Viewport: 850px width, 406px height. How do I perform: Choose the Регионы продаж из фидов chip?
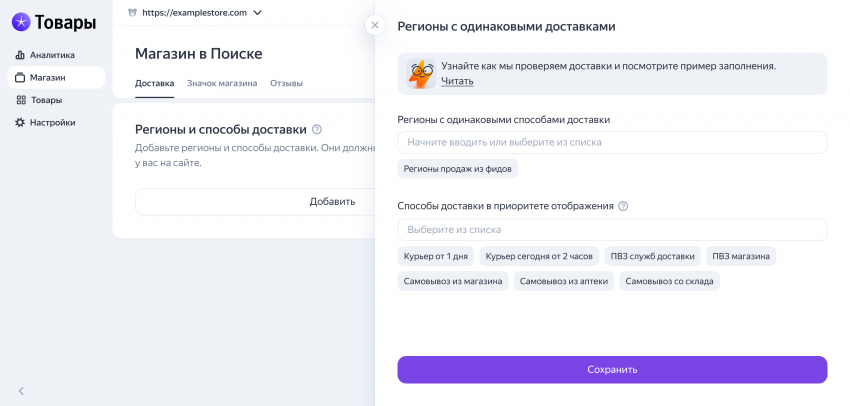click(458, 169)
